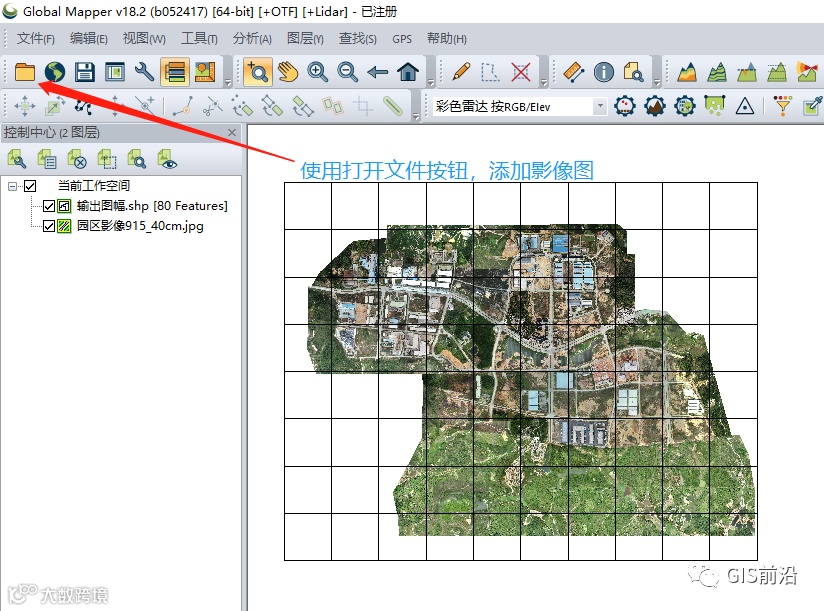Expand the viewer toolbar overflow arrow

(x=431, y=82)
